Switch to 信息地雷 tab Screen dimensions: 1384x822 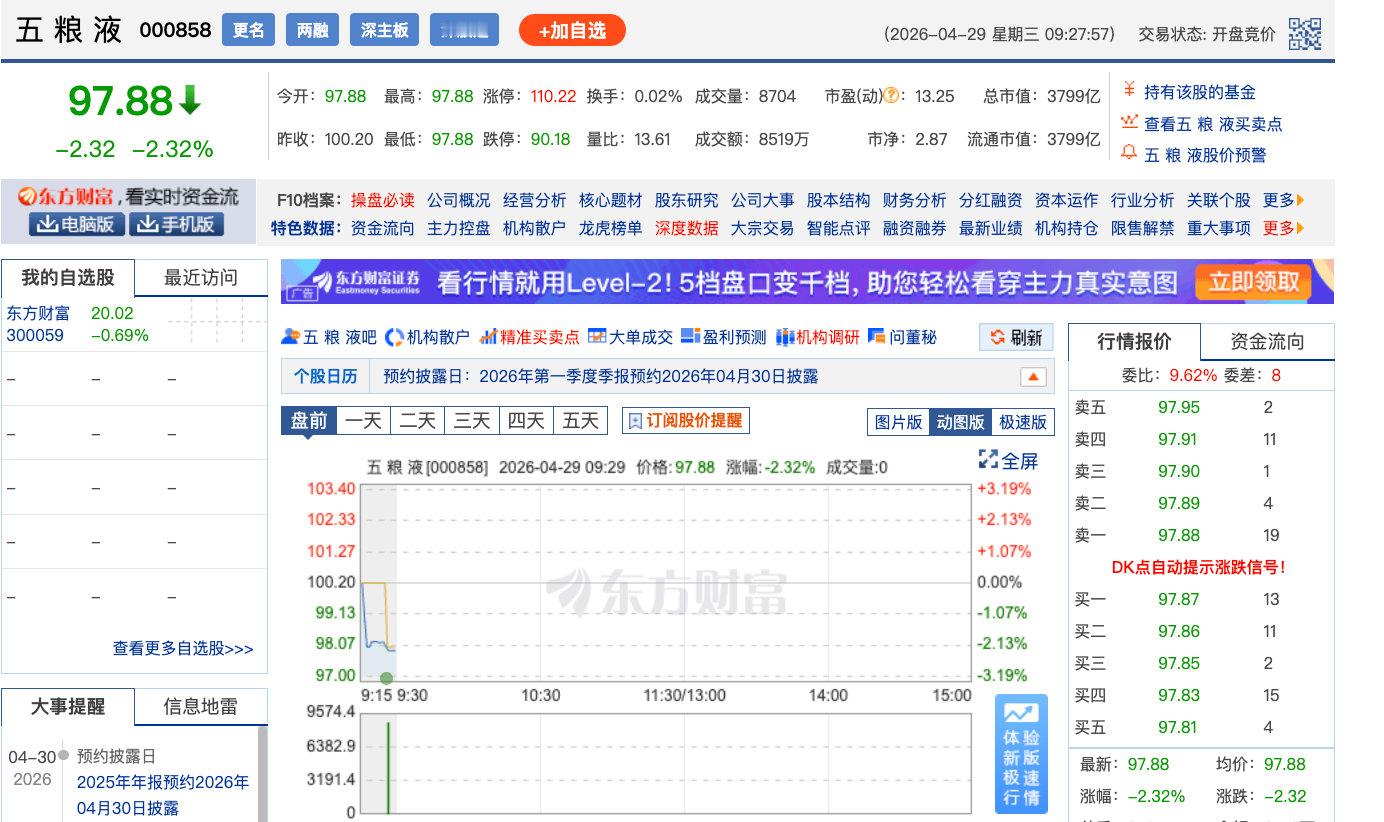[x=201, y=707]
